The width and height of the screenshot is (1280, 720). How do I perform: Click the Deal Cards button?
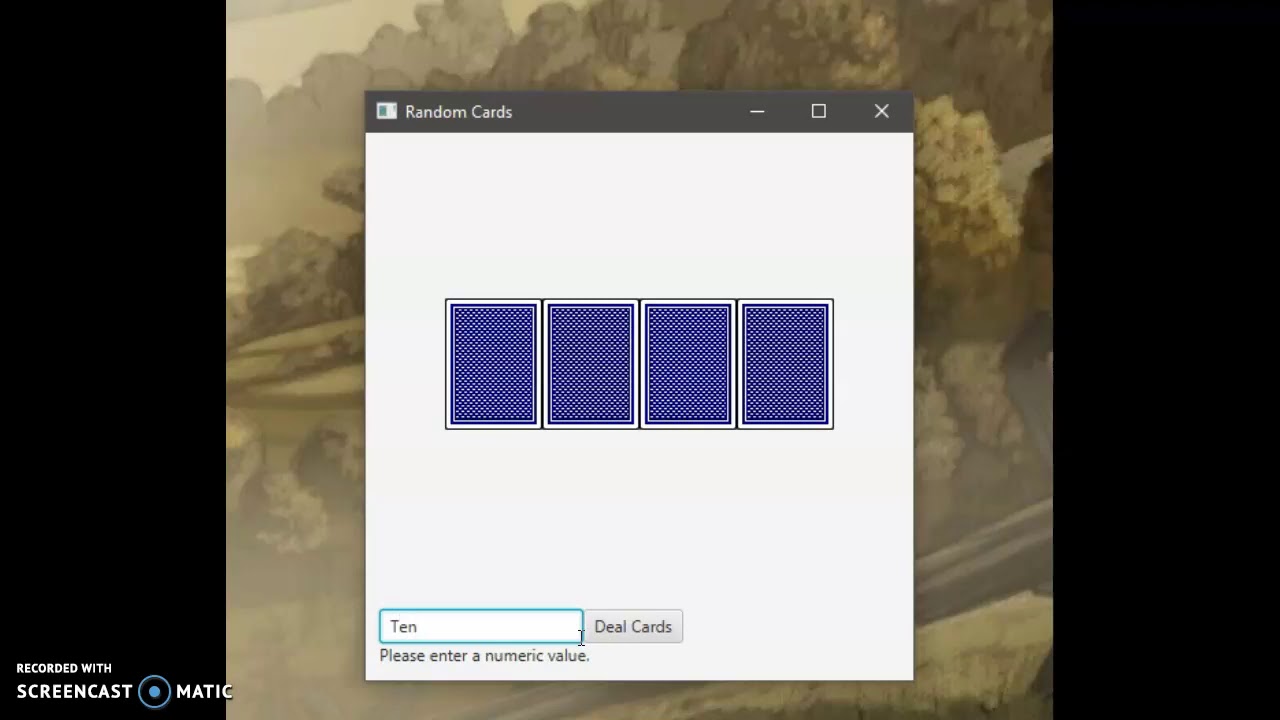coord(633,627)
